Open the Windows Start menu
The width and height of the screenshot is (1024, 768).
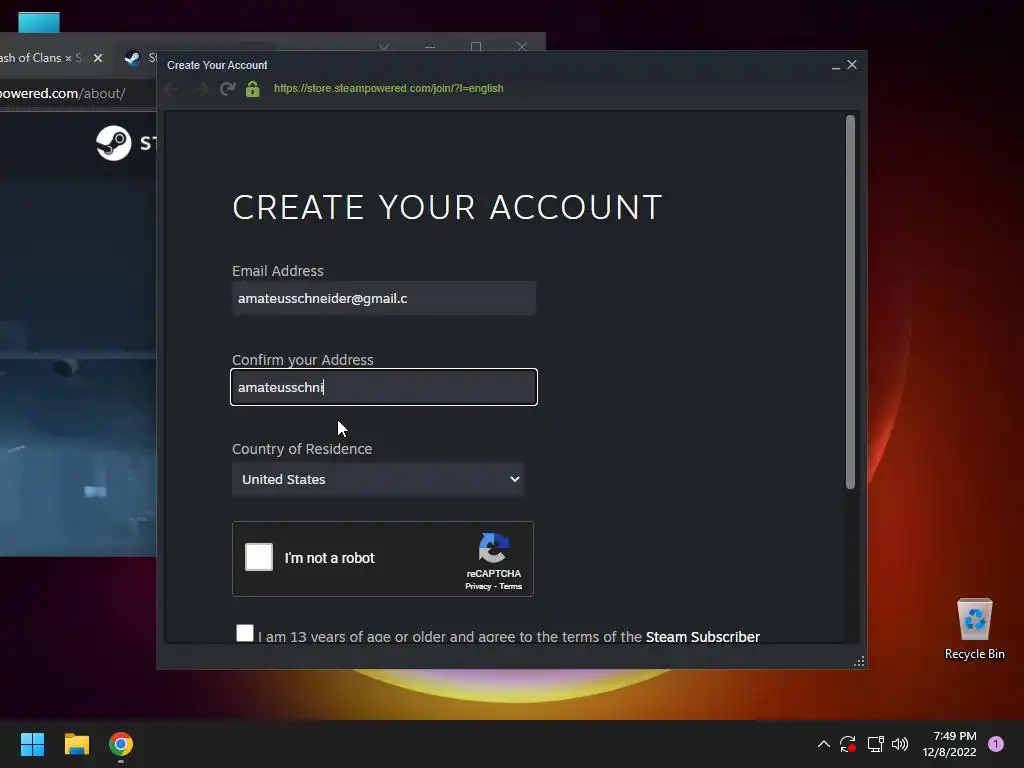(x=32, y=744)
